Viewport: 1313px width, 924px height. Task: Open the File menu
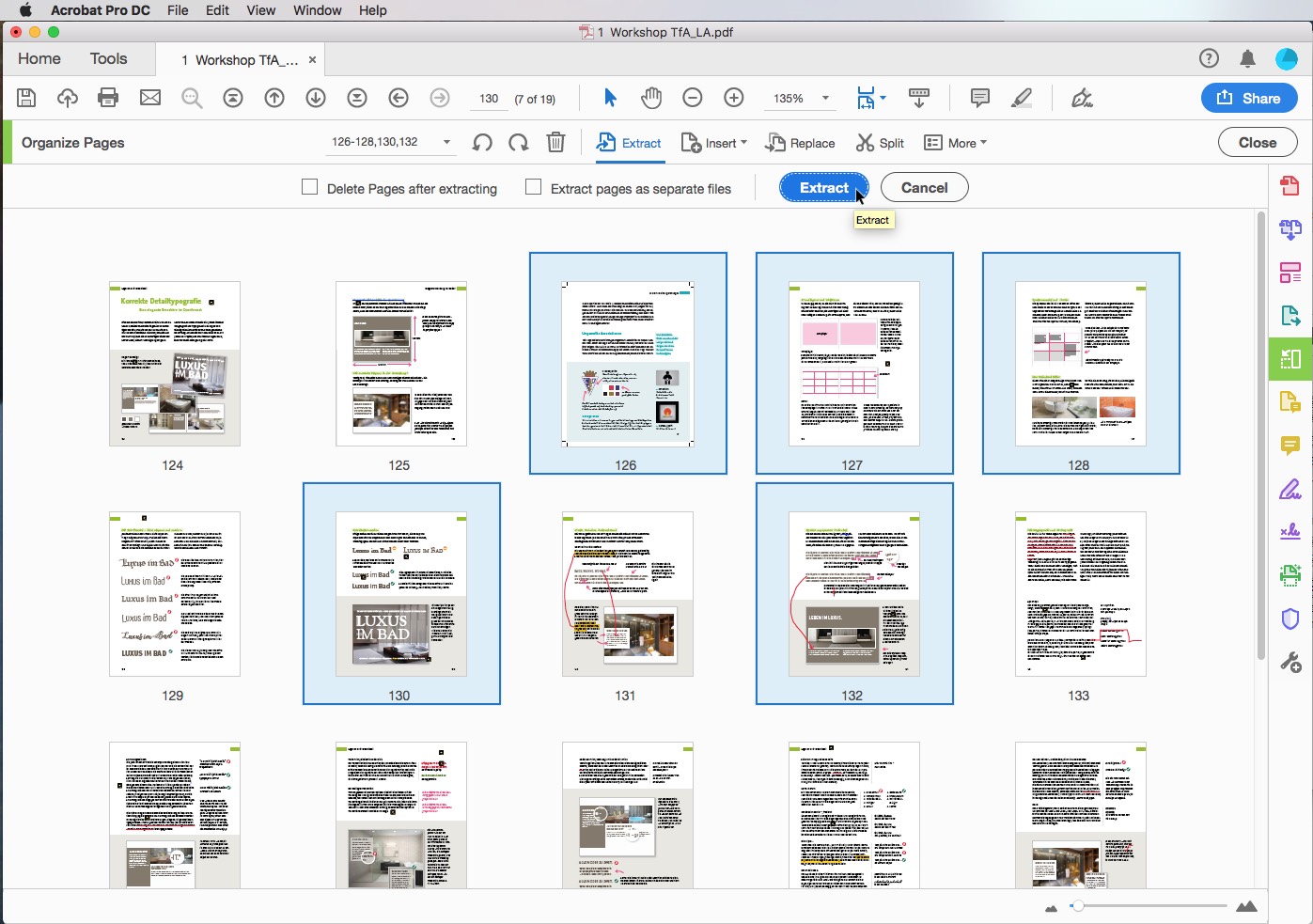[x=178, y=10]
